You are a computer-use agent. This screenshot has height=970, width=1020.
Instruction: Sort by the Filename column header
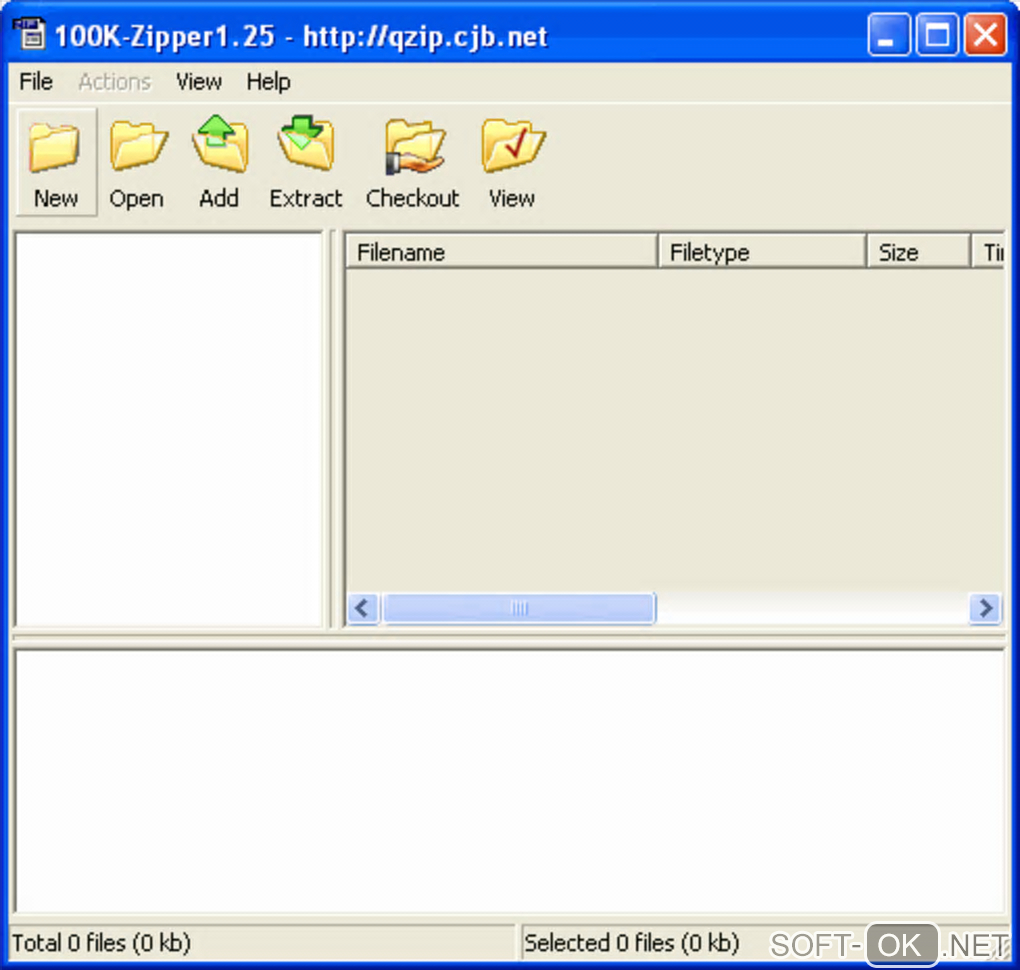click(x=501, y=252)
